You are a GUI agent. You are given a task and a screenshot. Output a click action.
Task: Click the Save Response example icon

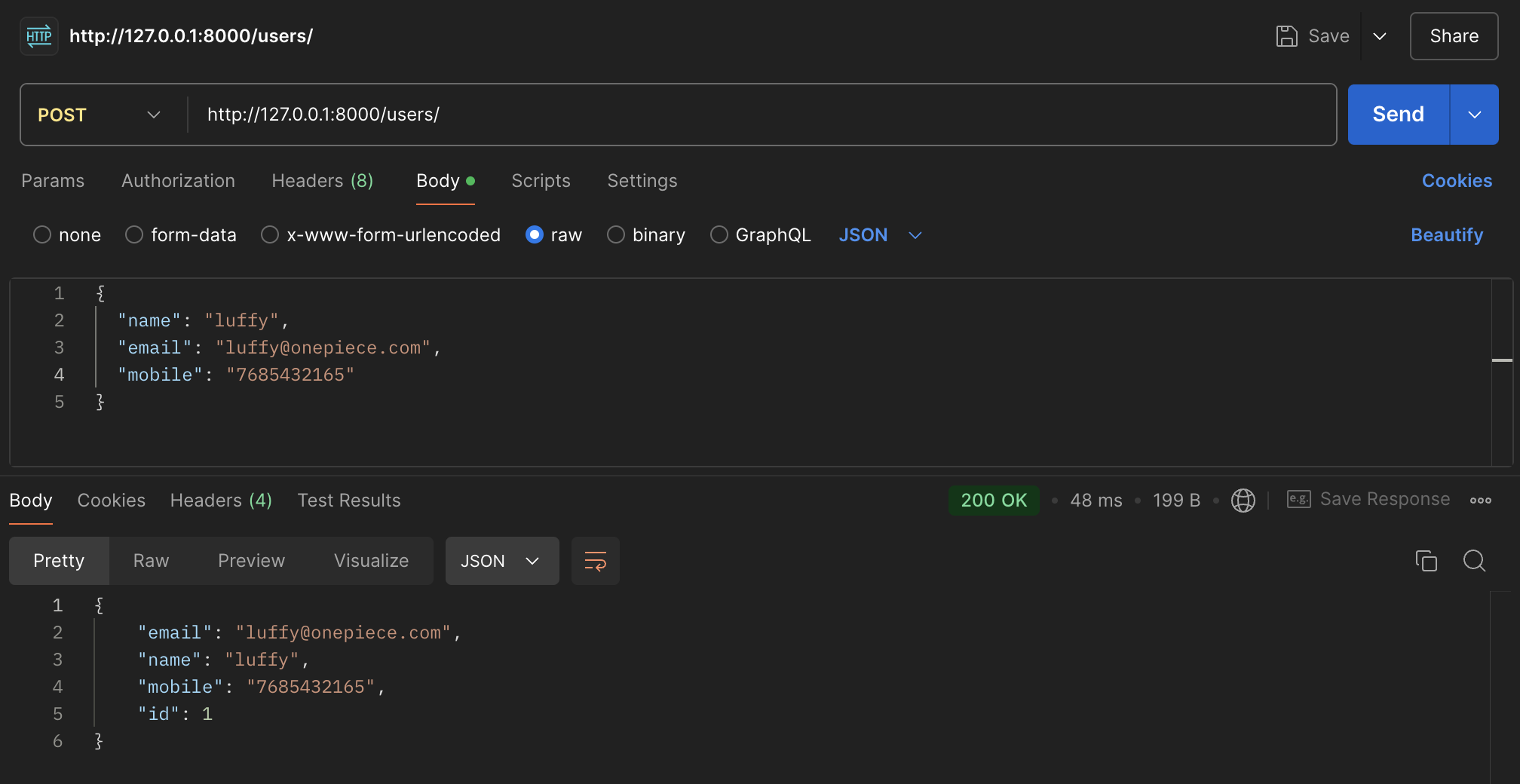pyautogui.click(x=1298, y=499)
